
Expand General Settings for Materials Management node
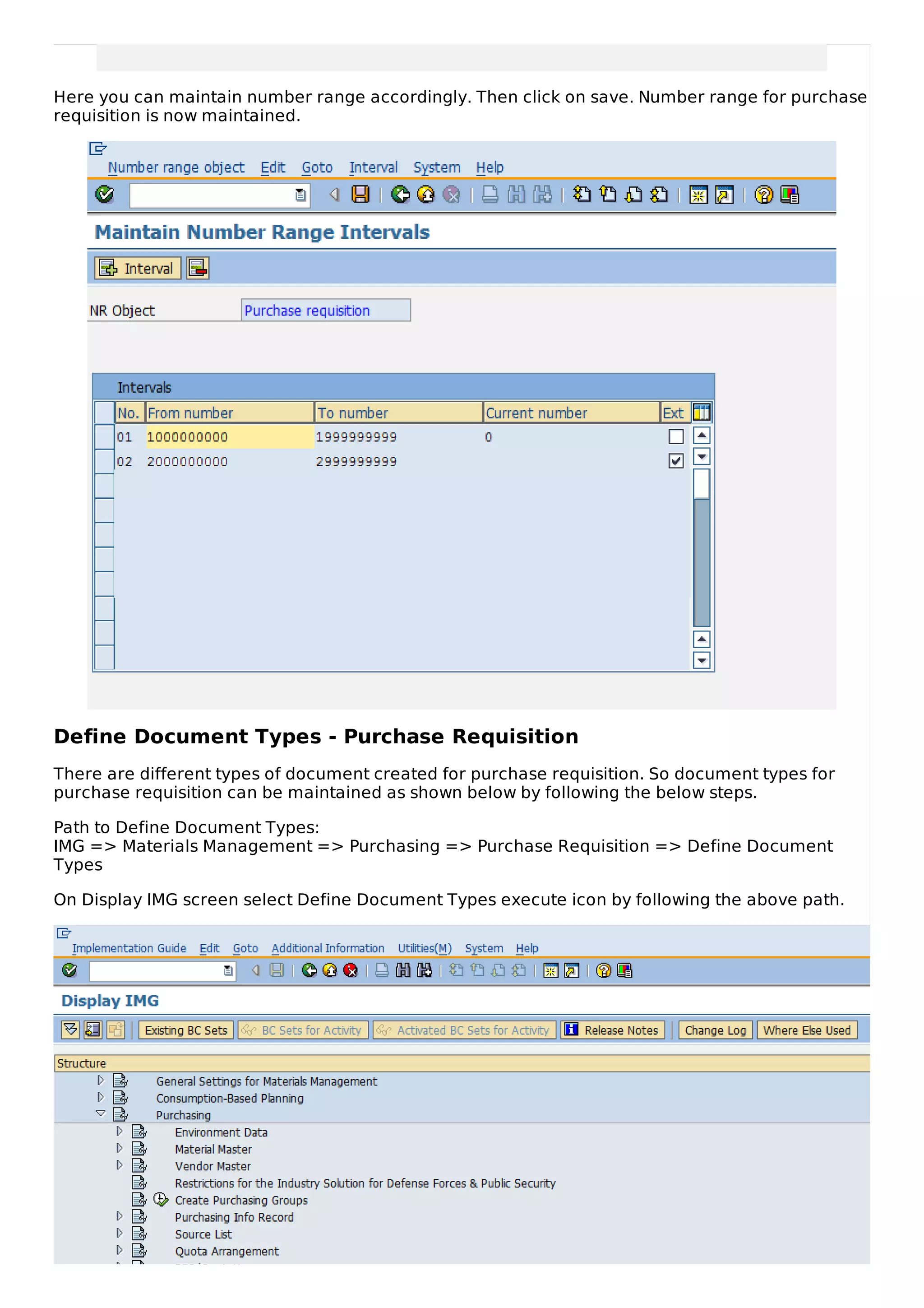coord(101,1080)
